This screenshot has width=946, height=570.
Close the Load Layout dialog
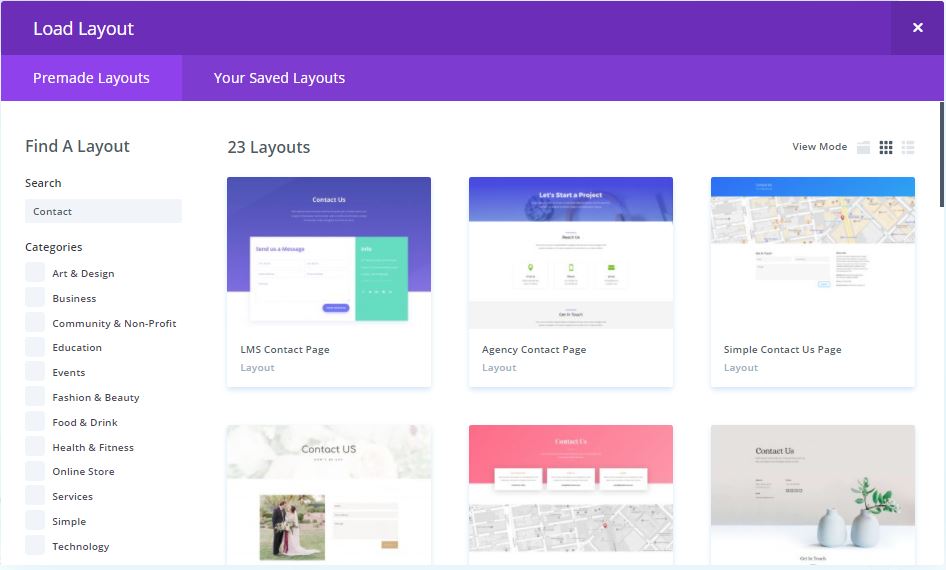(x=918, y=28)
